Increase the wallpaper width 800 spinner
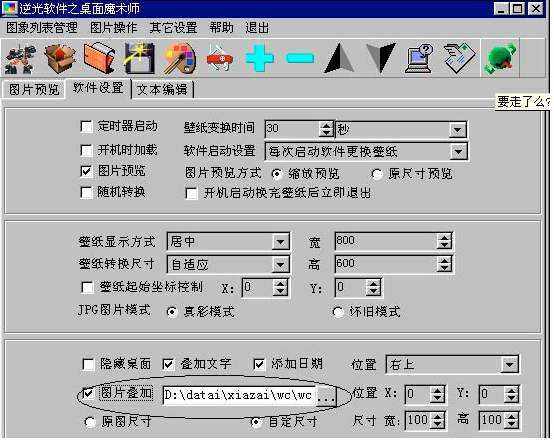Viewport: 554px width, 440px height. (444, 237)
